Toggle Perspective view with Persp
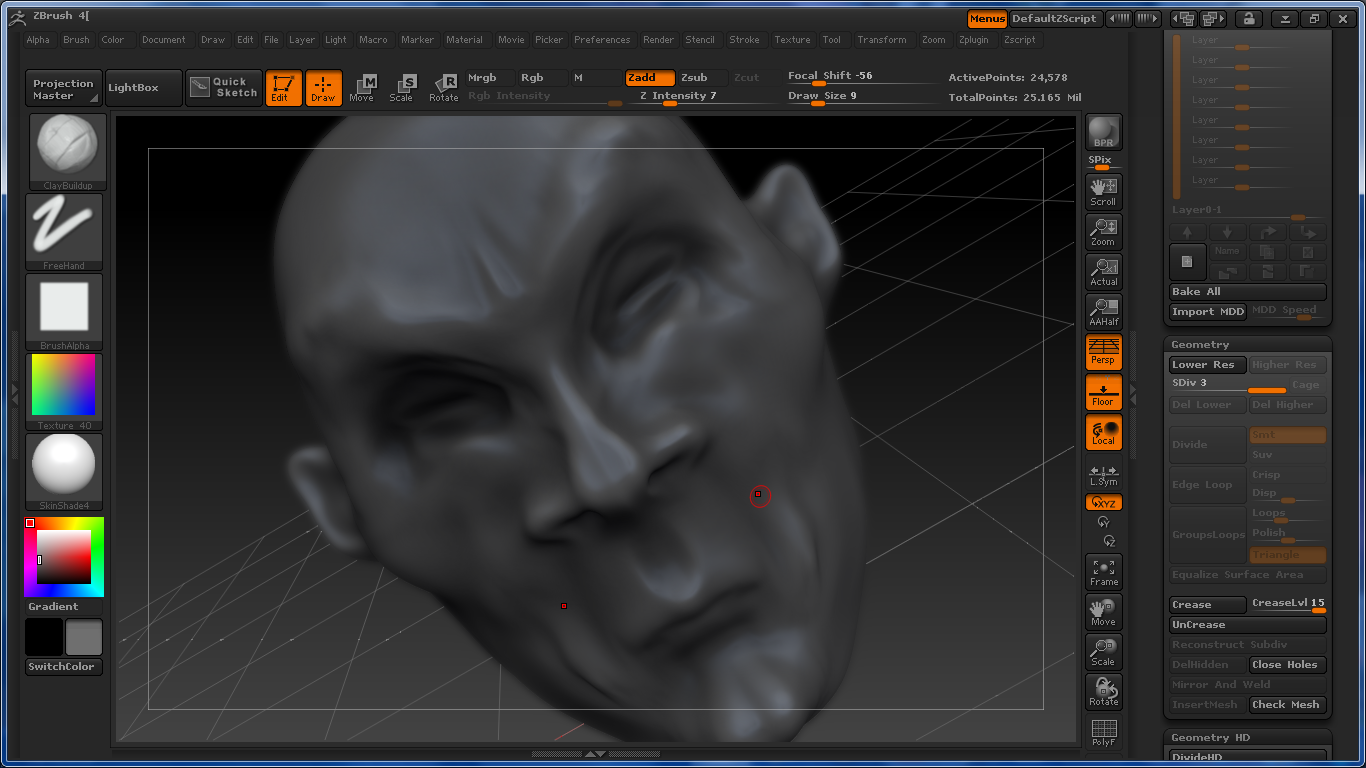This screenshot has width=1366, height=768. (1103, 351)
